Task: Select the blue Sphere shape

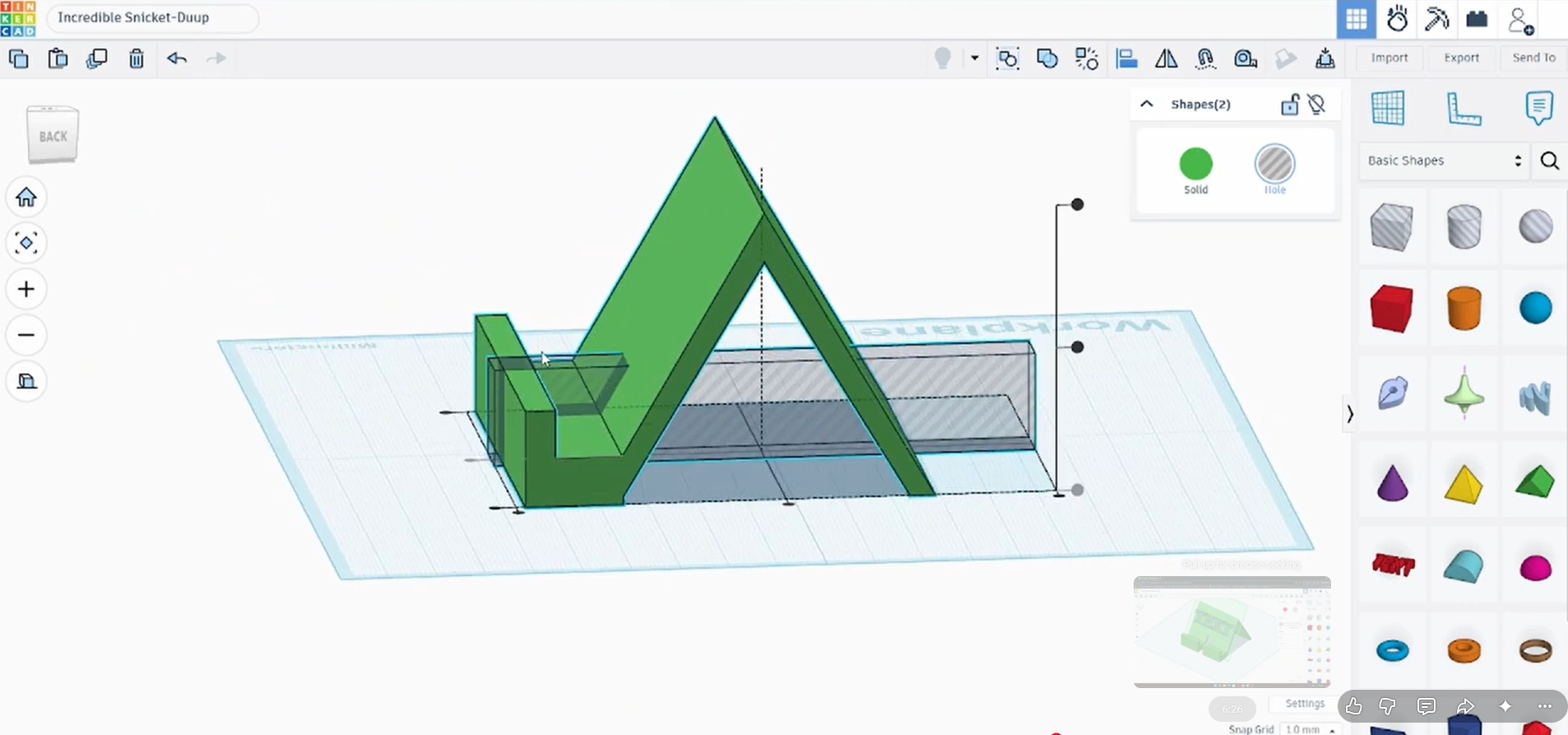Action: [1535, 309]
